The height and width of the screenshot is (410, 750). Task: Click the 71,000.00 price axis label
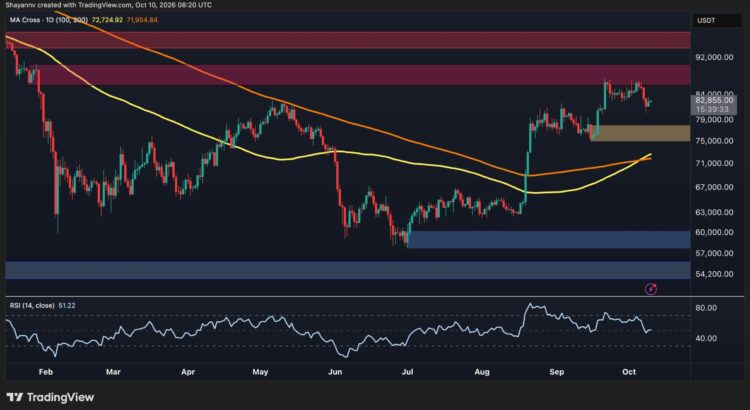pyautogui.click(x=715, y=164)
